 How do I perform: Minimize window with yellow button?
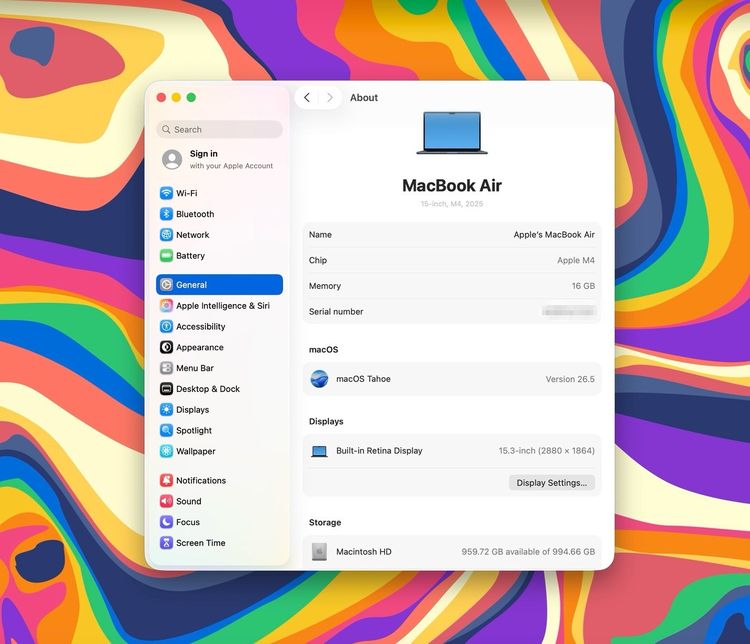(x=176, y=98)
